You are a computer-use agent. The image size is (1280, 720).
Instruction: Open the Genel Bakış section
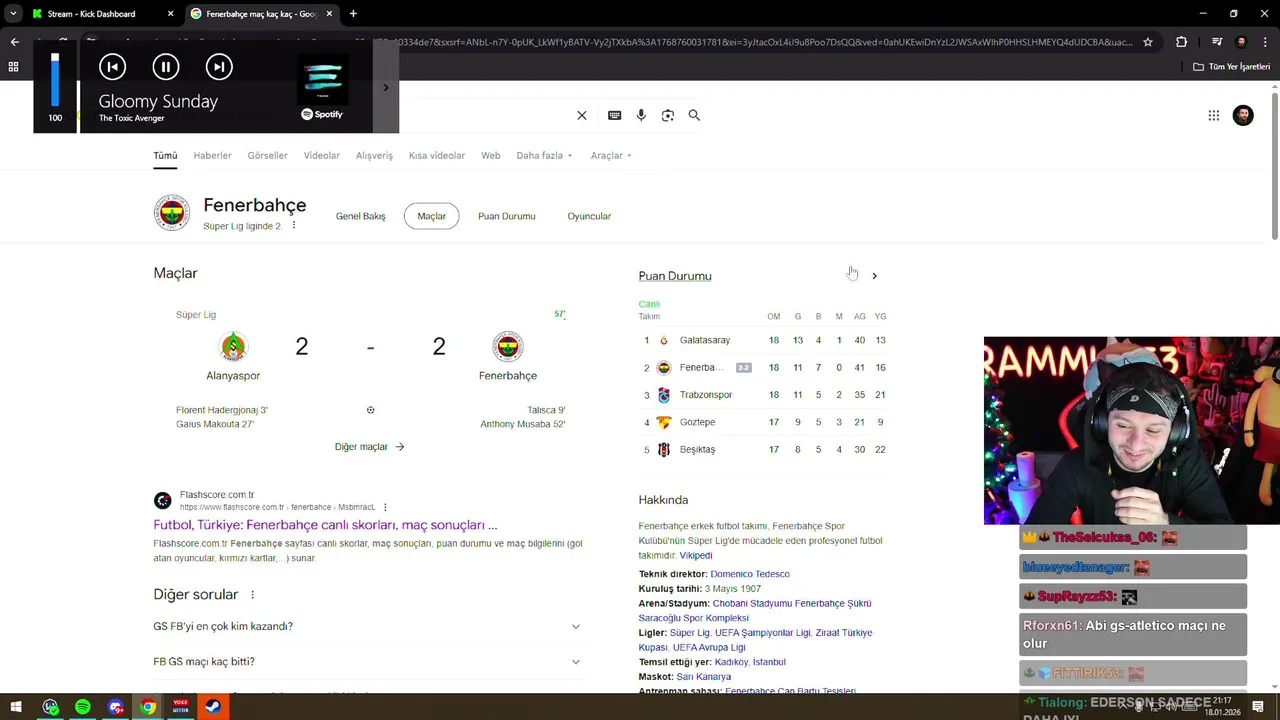click(360, 216)
